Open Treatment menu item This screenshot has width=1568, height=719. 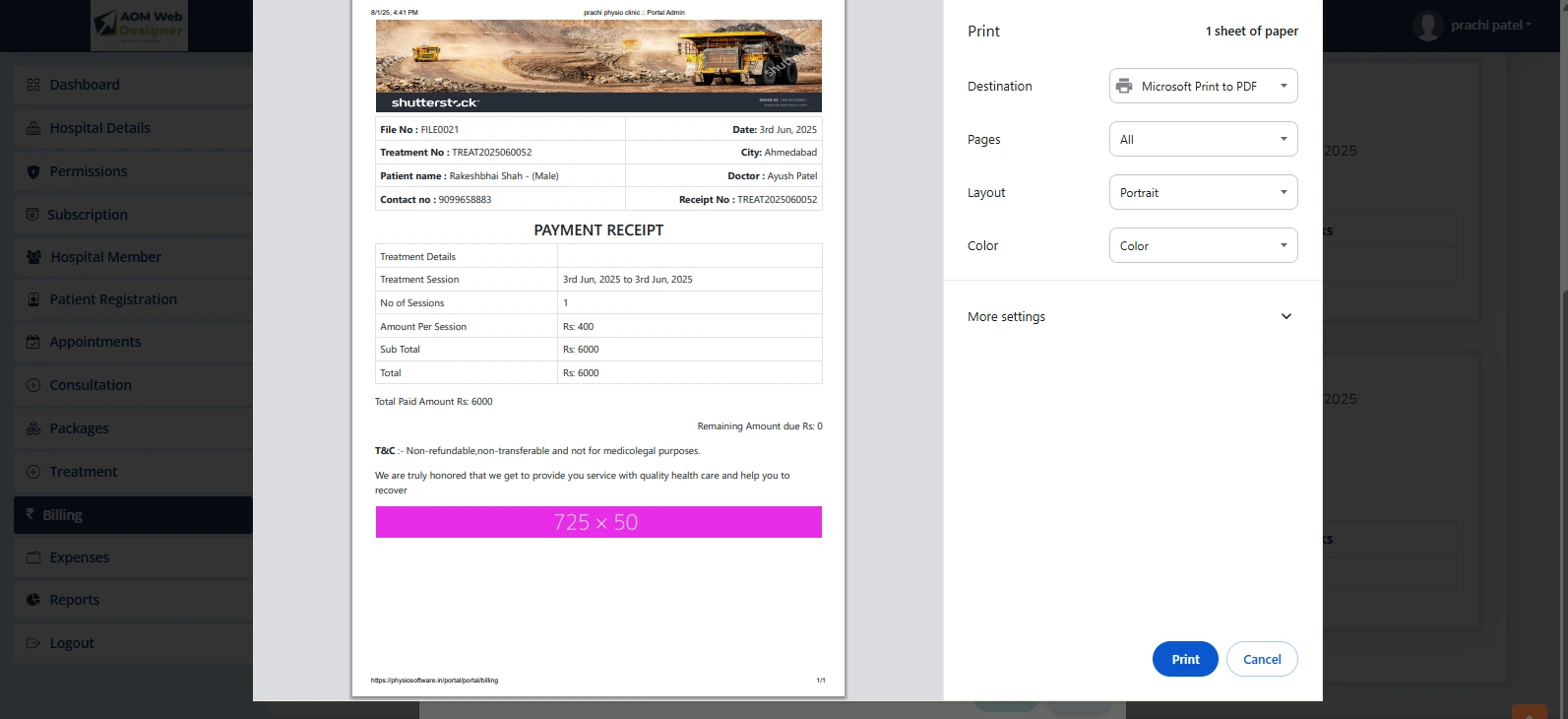[x=133, y=472]
